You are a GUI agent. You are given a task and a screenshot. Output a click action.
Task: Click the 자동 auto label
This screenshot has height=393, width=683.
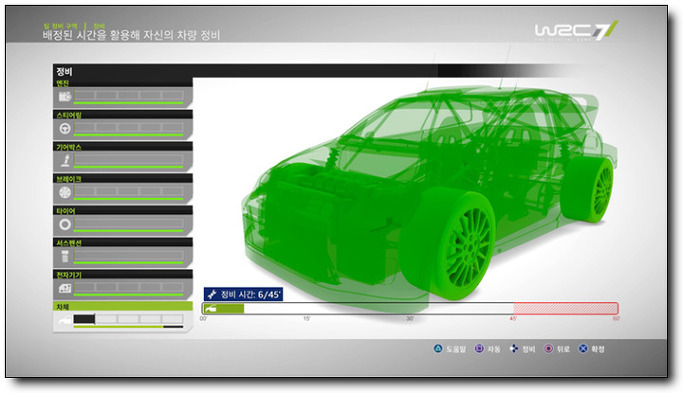(494, 349)
